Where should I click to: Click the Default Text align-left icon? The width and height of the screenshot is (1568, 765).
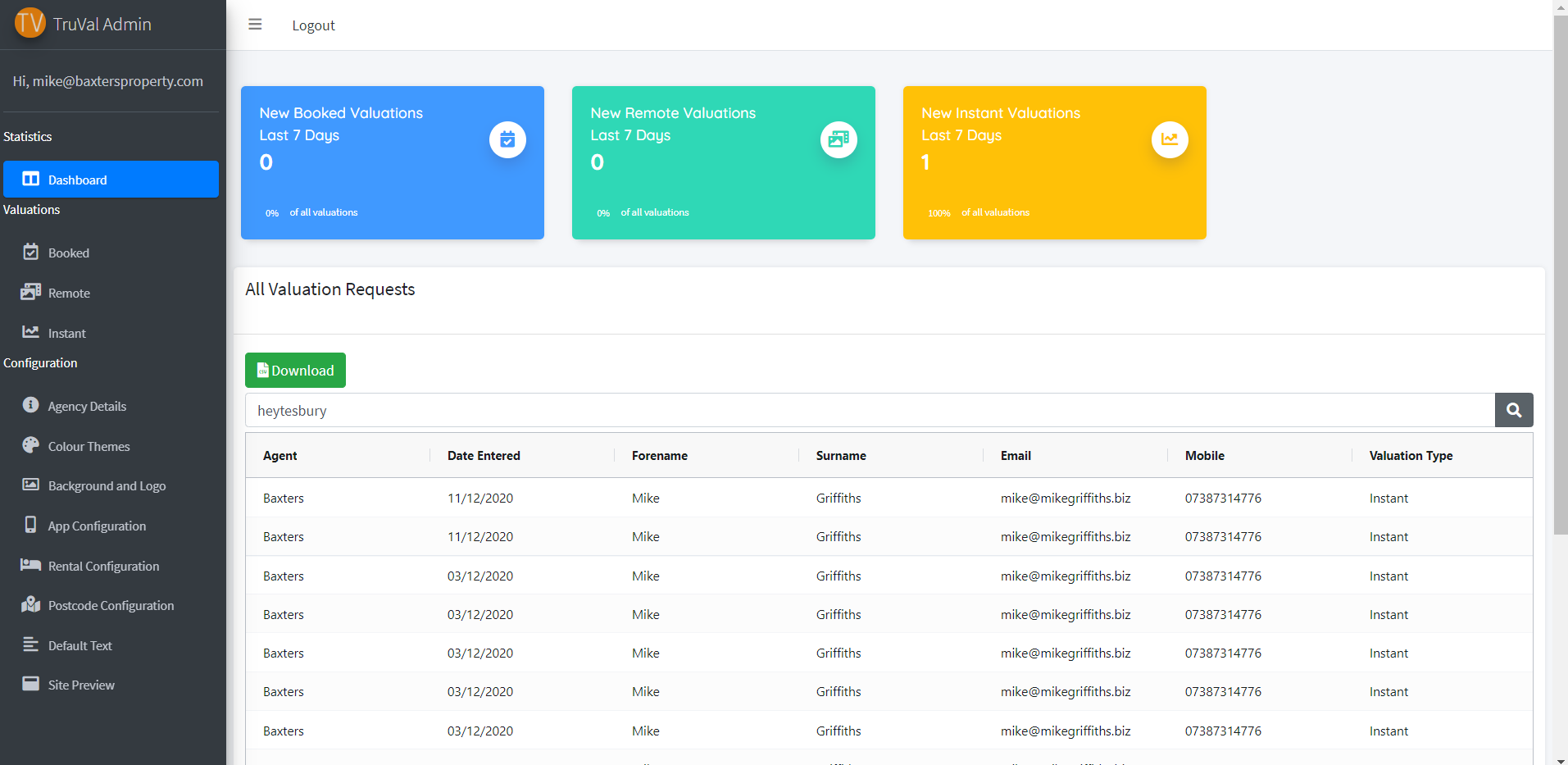(x=31, y=644)
